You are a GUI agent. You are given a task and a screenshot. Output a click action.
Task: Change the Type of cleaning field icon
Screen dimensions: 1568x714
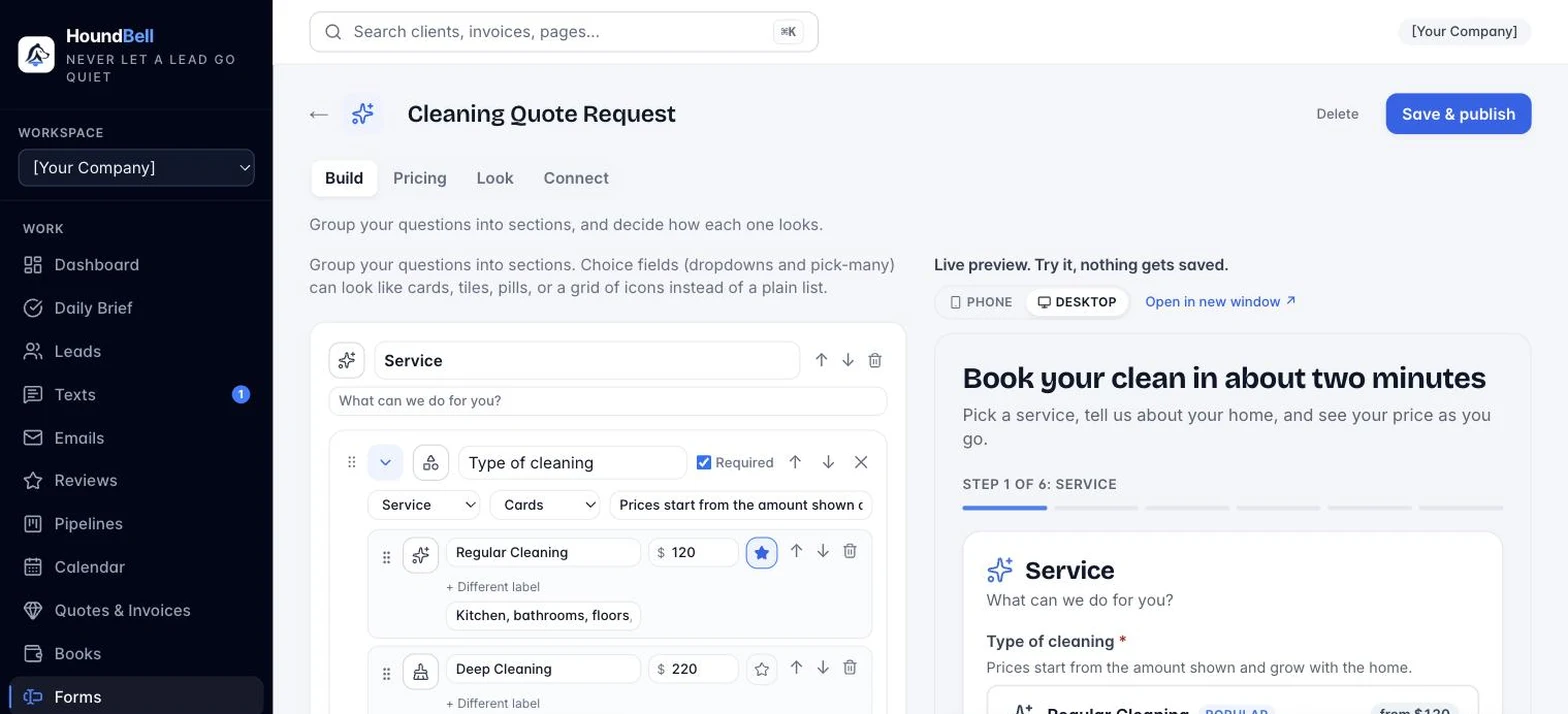[x=431, y=462]
